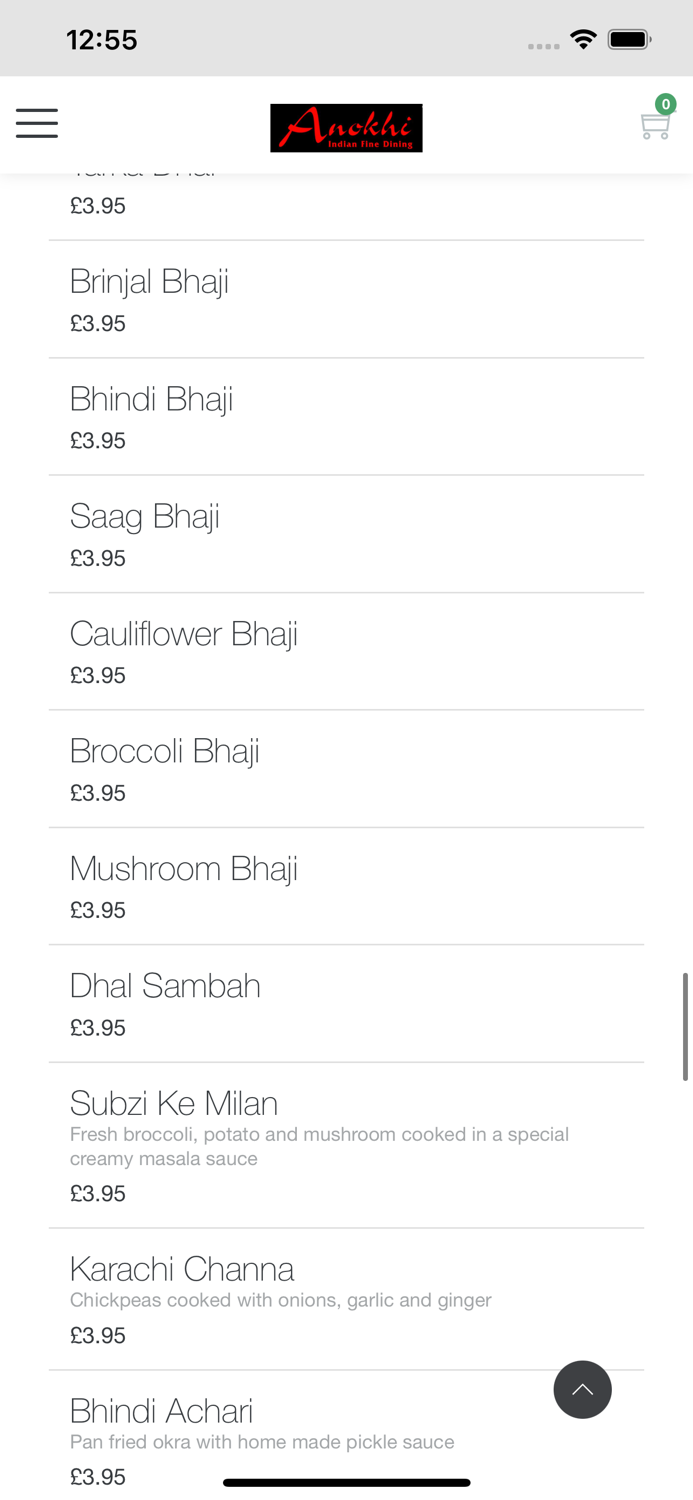Click the Cauliflower Bhaji price label
The width and height of the screenshot is (693, 1500).
97,675
